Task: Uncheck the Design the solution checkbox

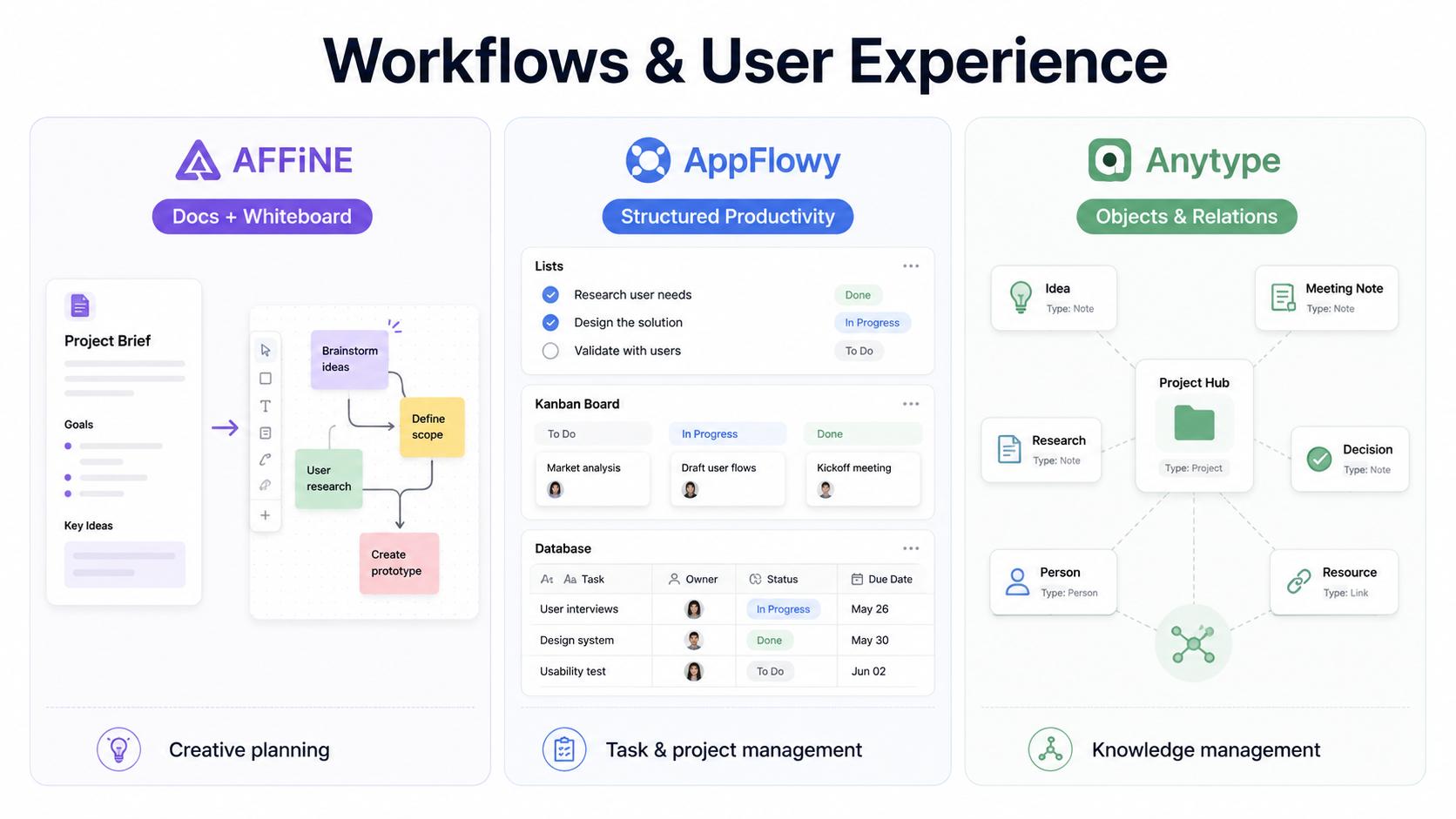Action: coord(550,323)
